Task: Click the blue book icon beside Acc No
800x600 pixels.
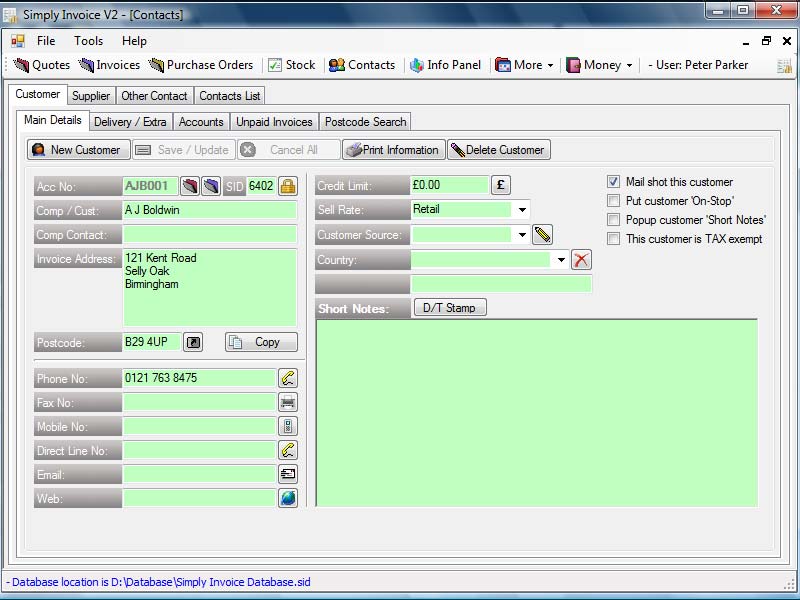Action: point(211,186)
